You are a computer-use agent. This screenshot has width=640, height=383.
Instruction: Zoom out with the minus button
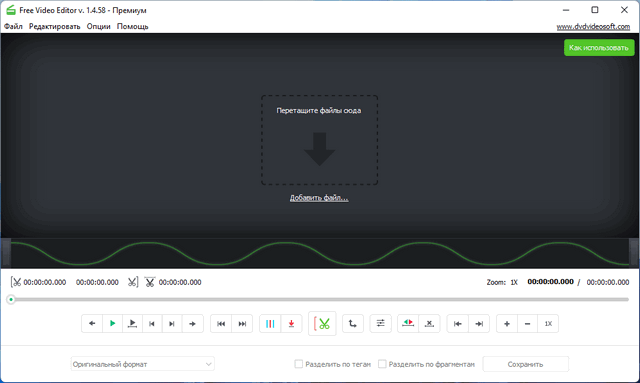[x=527, y=323]
